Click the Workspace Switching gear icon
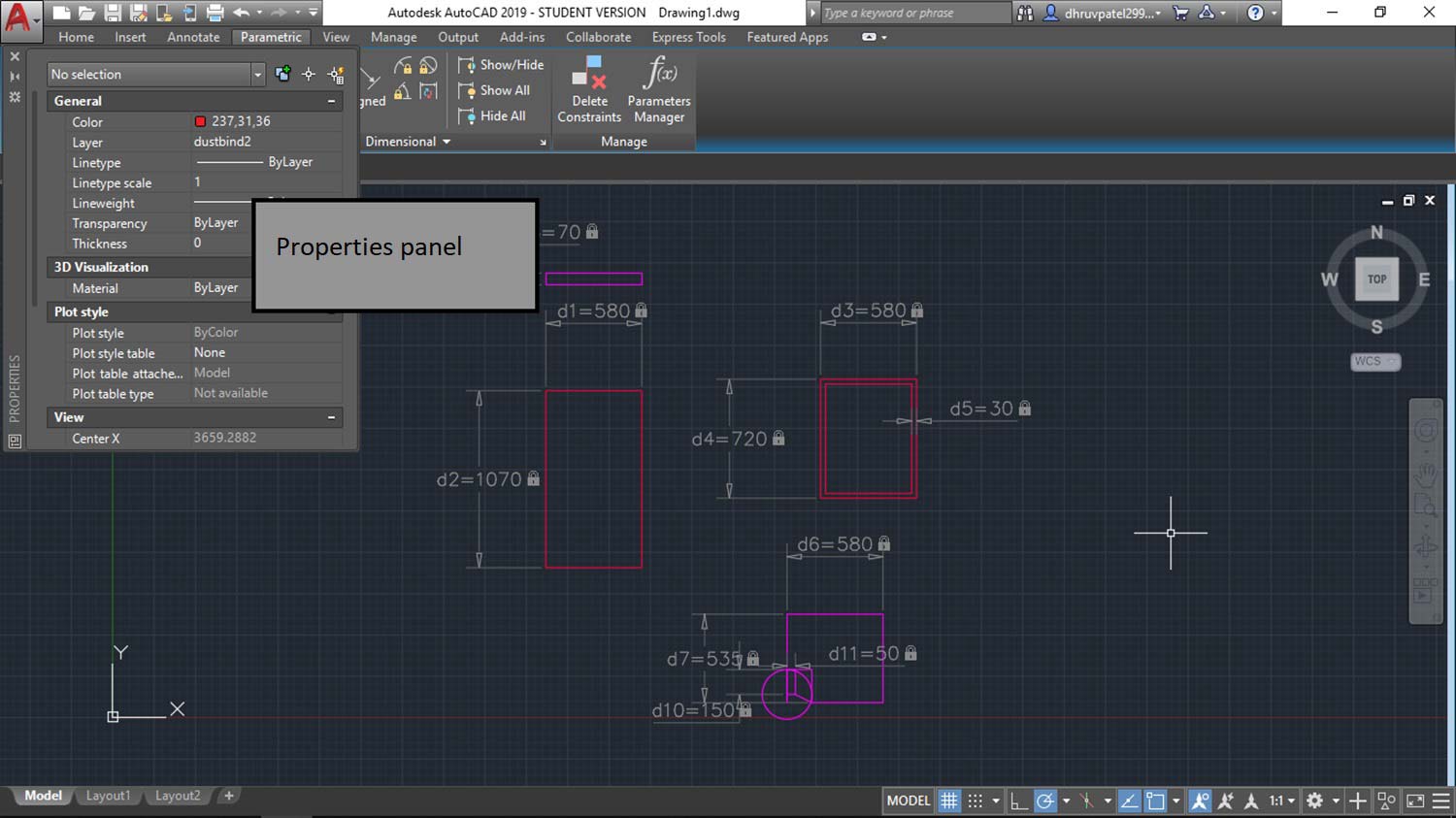Viewport: 1456px width, 818px height. 1314,801
